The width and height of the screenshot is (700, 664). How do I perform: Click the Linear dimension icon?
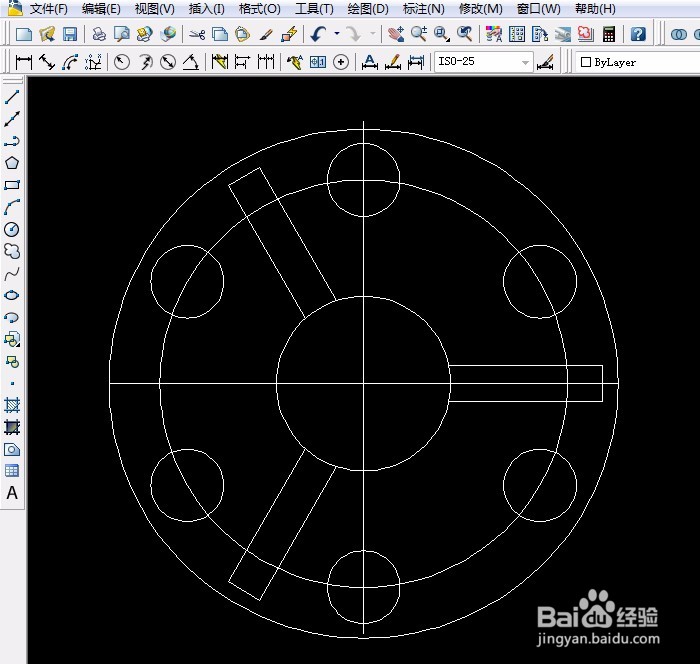23,62
